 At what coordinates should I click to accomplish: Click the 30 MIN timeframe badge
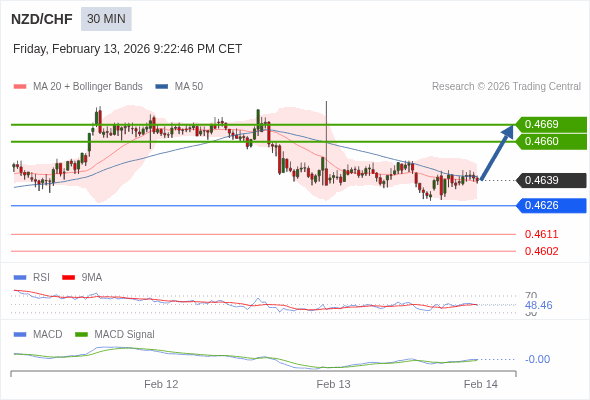coord(106,19)
